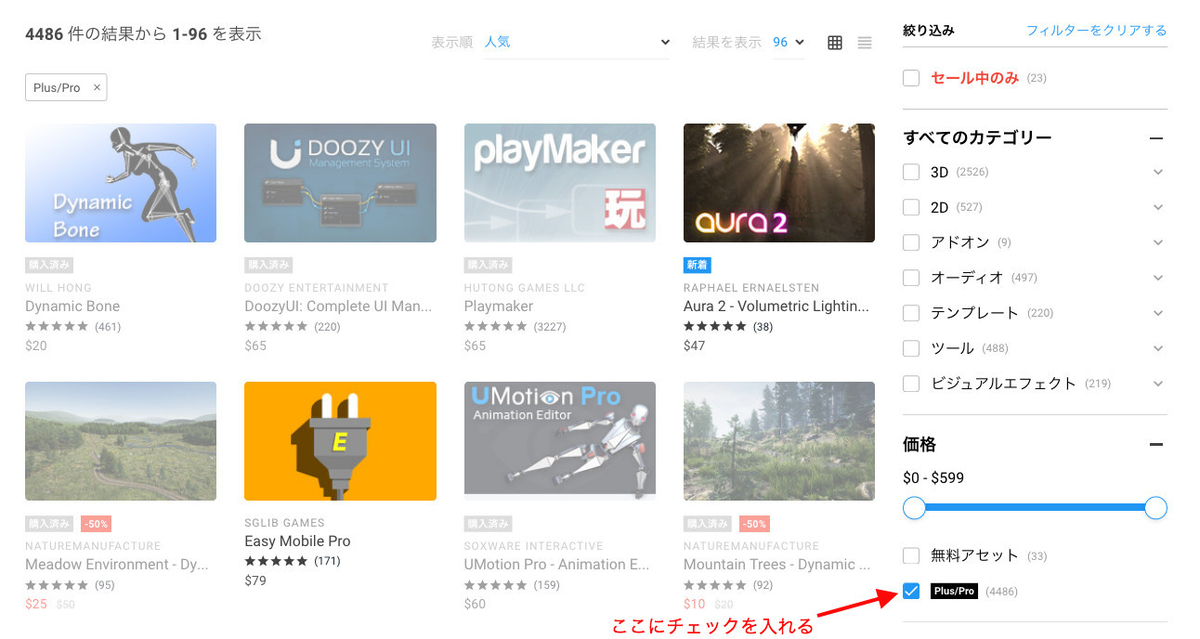The image size is (1200, 639).
Task: Open the Playmaker asset title
Action: coord(498,306)
